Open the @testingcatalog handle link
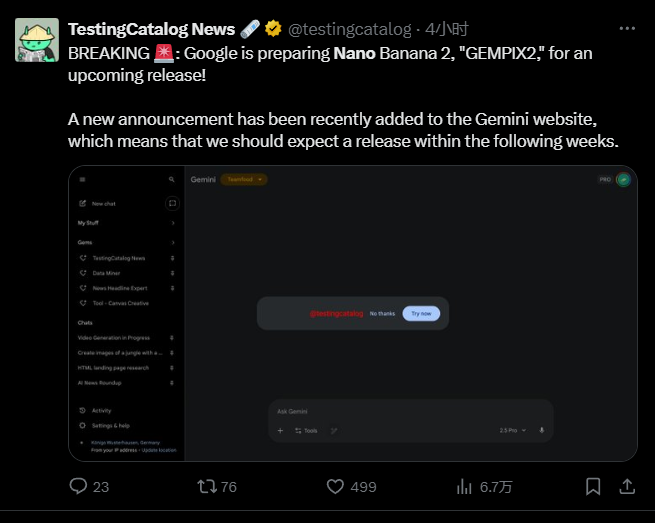The width and height of the screenshot is (655, 523). click(x=350, y=29)
